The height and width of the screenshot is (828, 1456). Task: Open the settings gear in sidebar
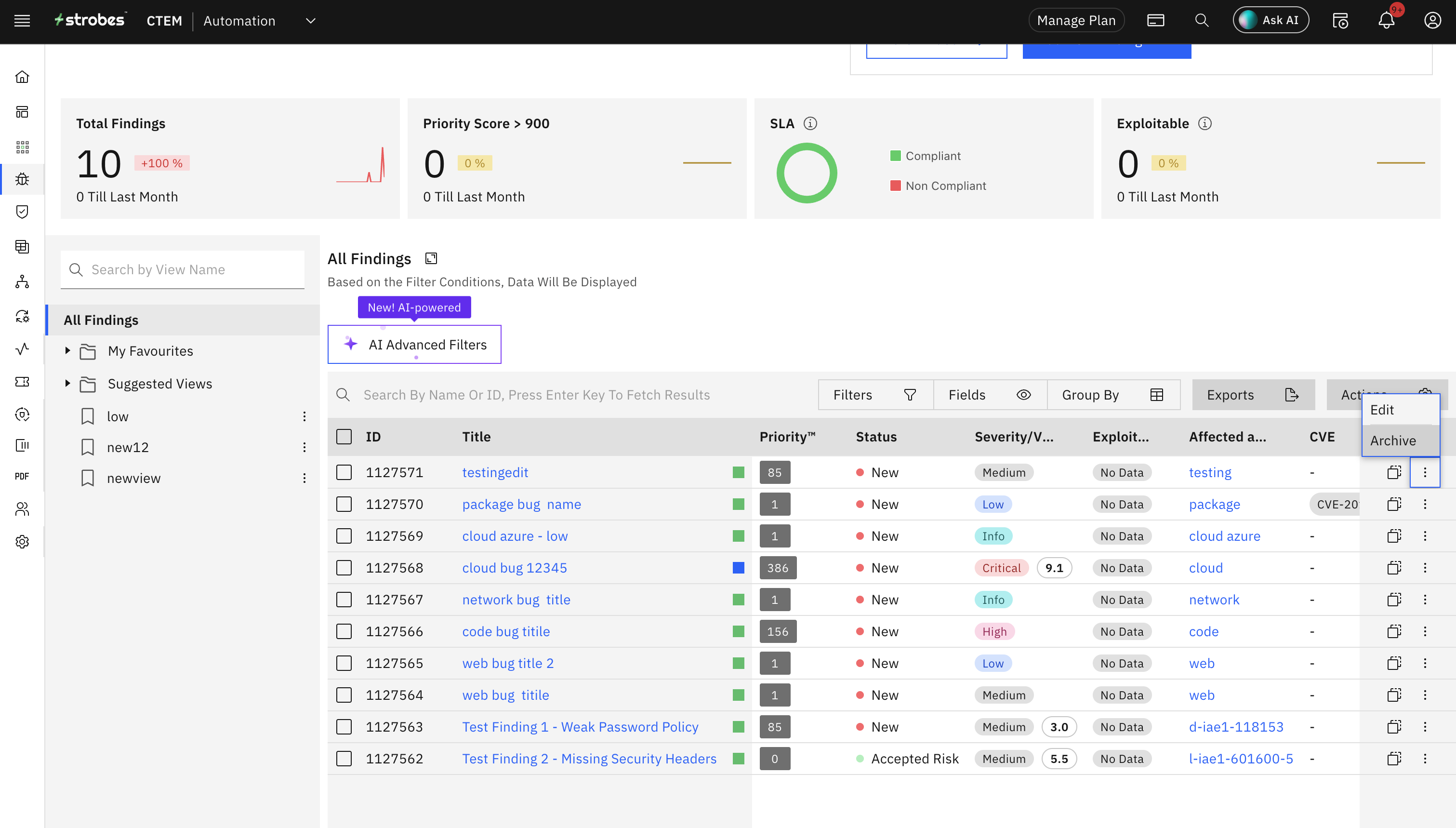pos(22,541)
